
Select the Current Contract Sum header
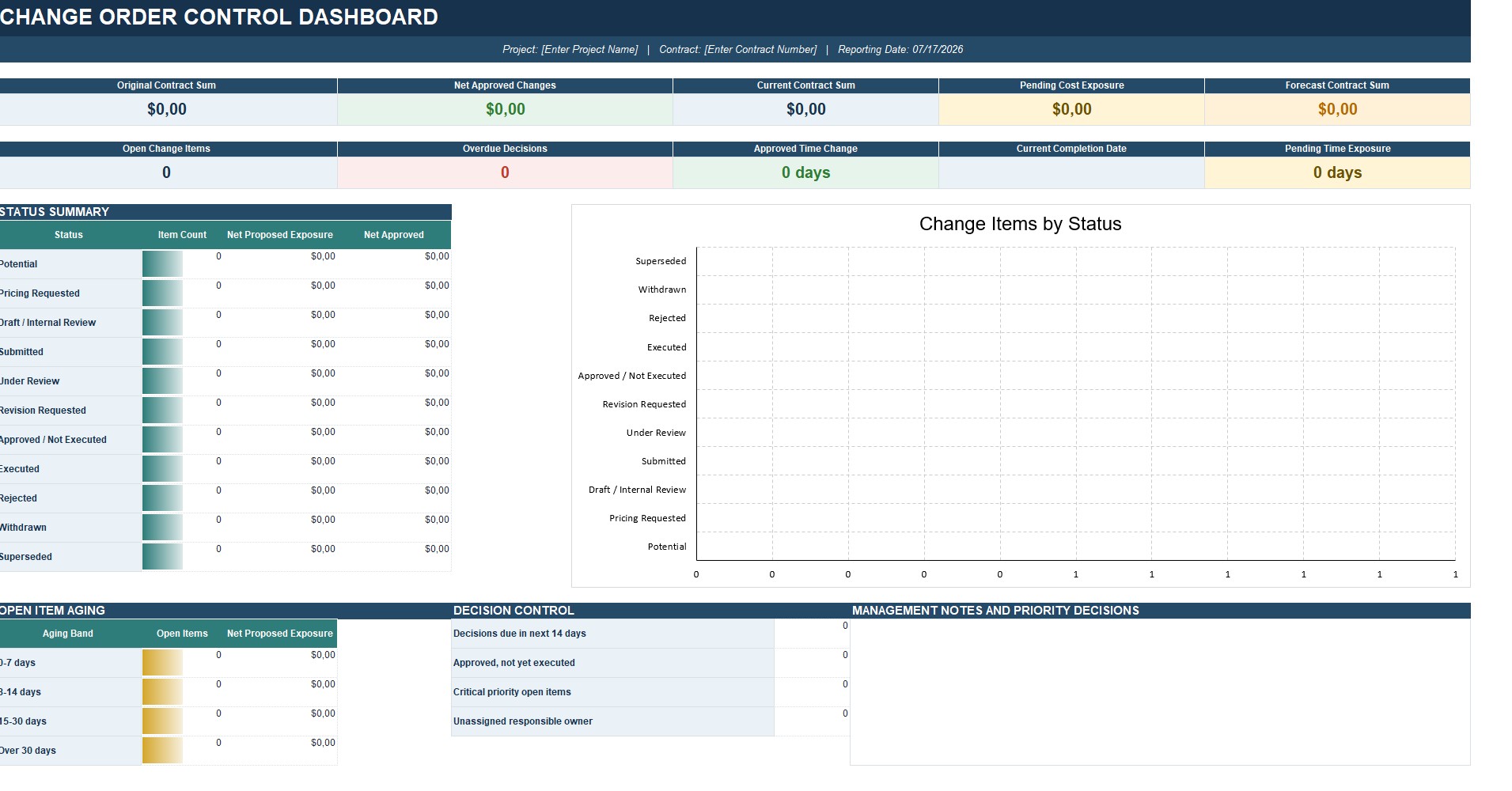(805, 85)
